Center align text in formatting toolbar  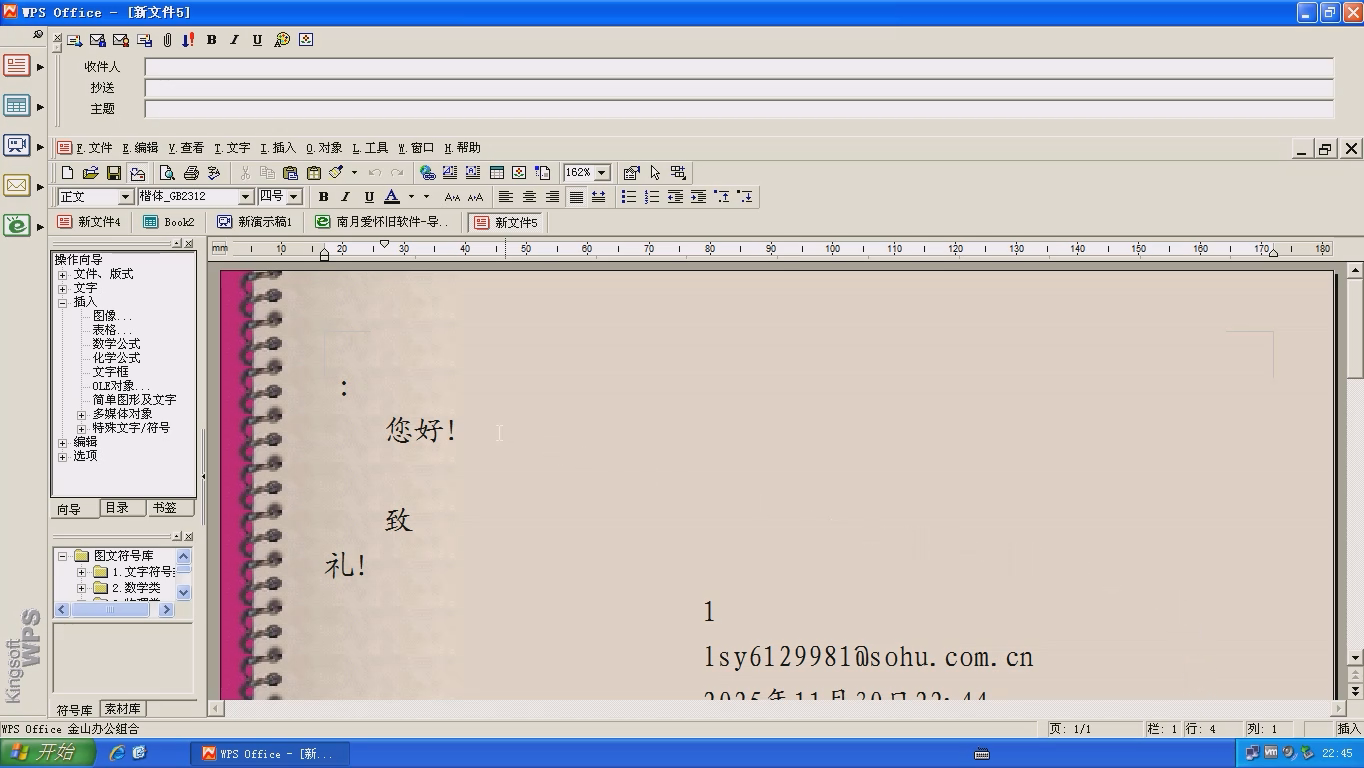pos(529,197)
